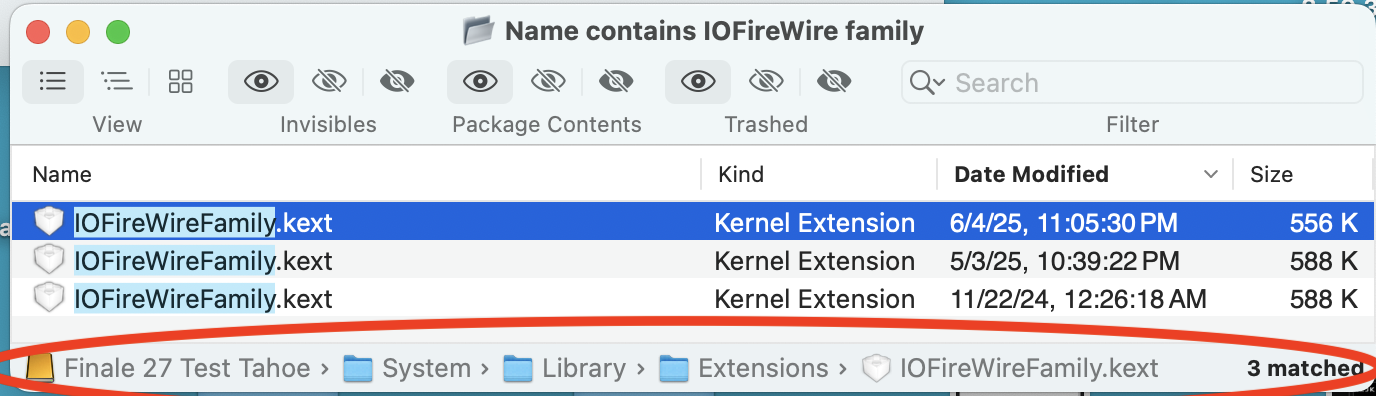Toggle the Date Modified sort order chevron
The width and height of the screenshot is (1376, 396).
point(1211,175)
